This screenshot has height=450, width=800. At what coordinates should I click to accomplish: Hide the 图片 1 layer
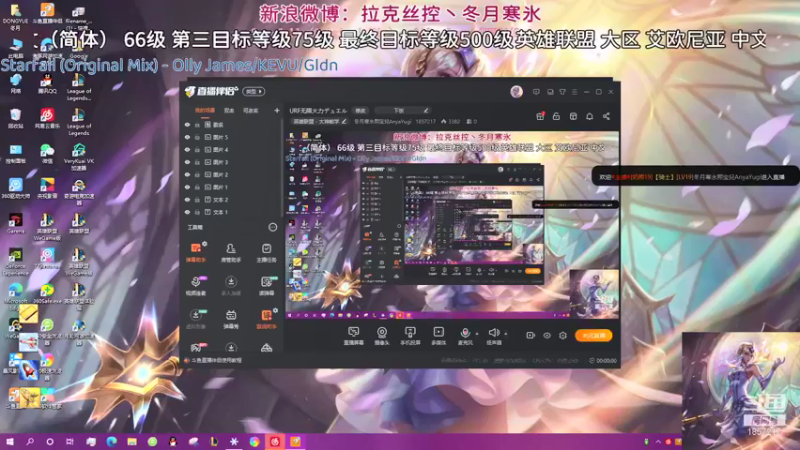187,187
